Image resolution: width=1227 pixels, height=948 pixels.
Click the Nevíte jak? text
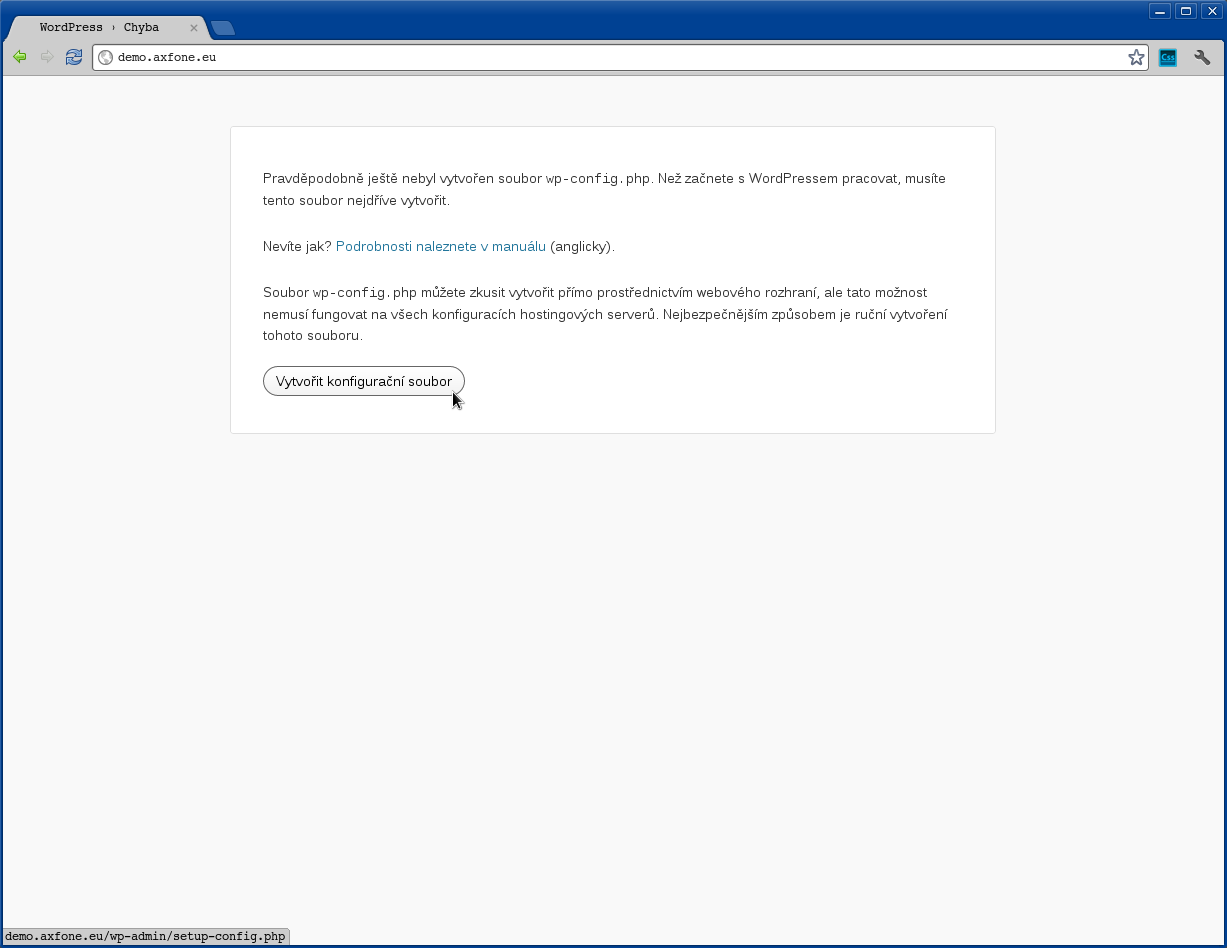click(297, 246)
